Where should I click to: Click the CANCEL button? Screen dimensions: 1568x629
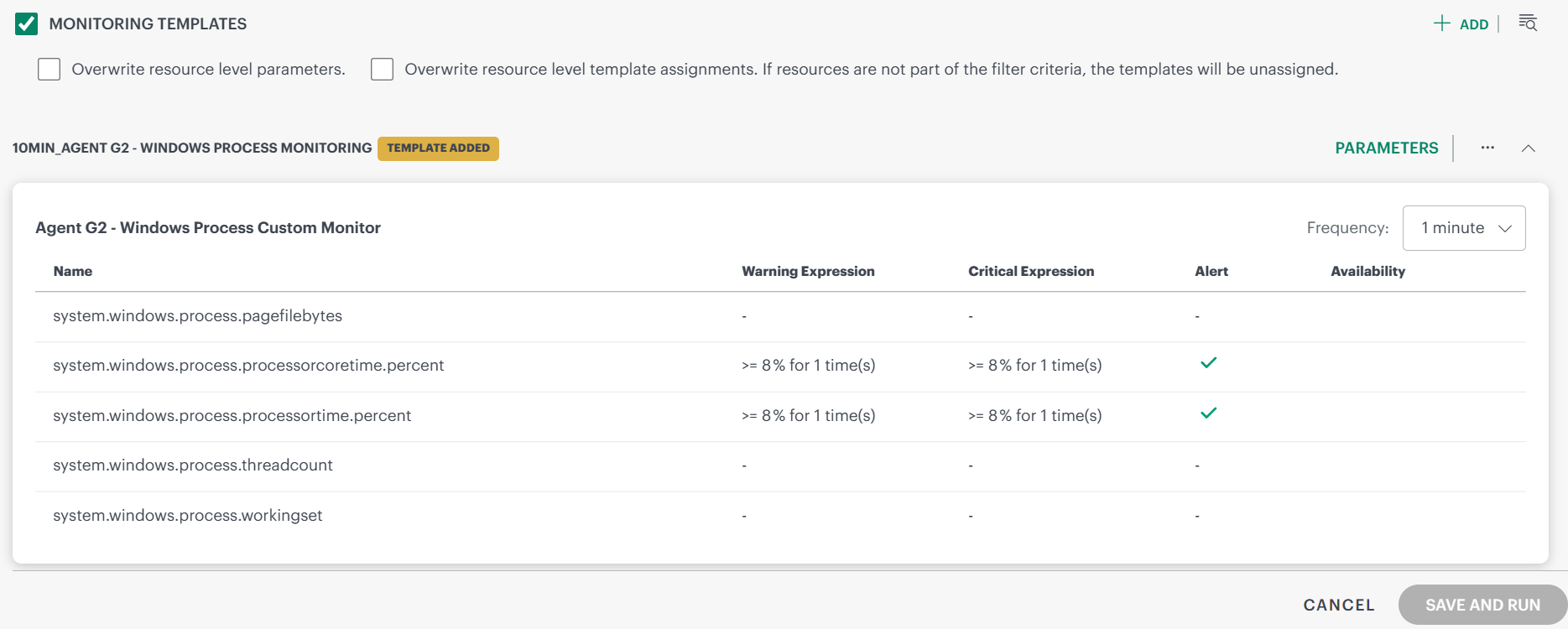click(x=1338, y=605)
